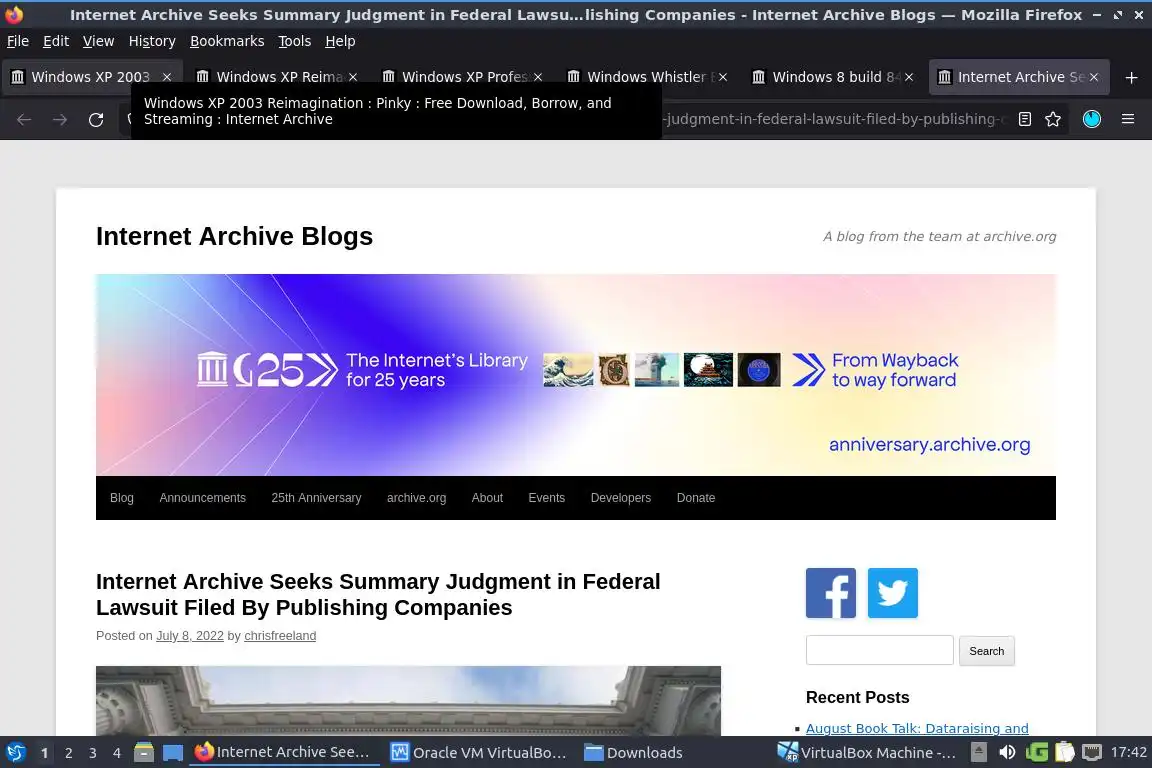Click the blue vinyl record thumbnail in banner
The width and height of the screenshot is (1152, 768).
coord(759,370)
